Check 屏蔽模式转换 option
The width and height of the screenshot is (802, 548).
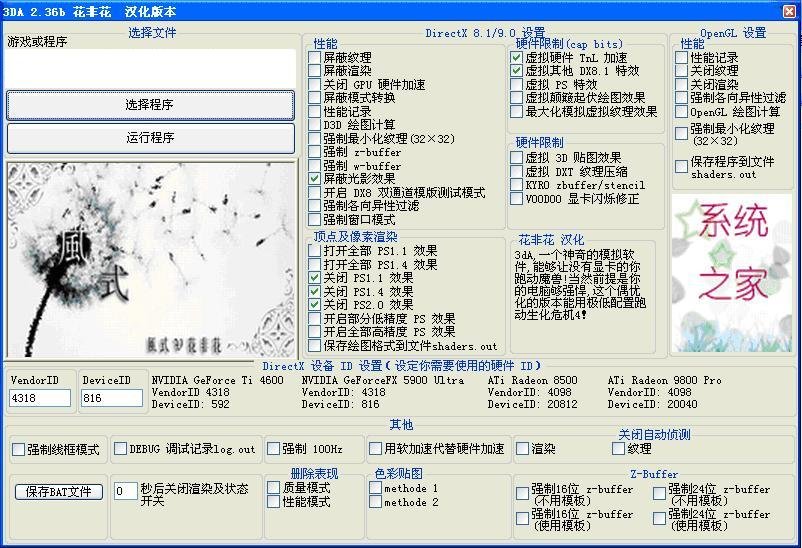315,98
